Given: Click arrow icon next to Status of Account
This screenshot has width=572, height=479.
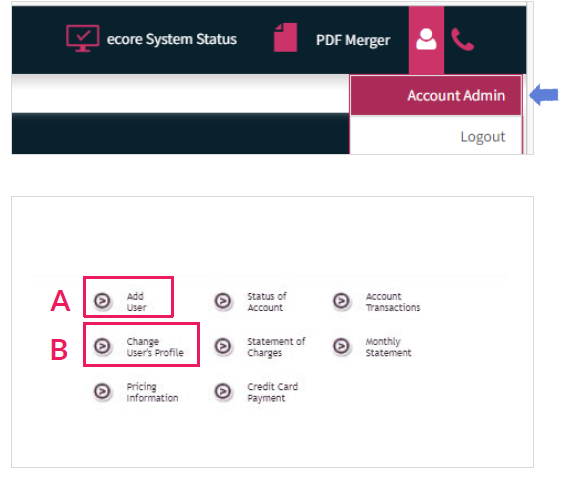Looking at the screenshot, I should coord(223,301).
